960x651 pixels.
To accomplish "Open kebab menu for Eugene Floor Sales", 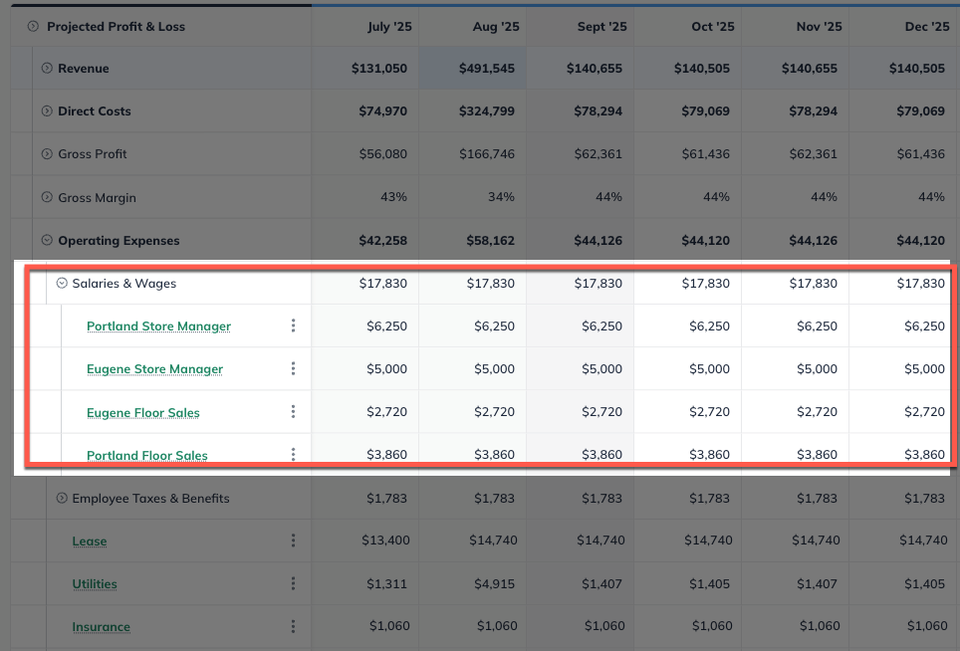I will coord(293,412).
